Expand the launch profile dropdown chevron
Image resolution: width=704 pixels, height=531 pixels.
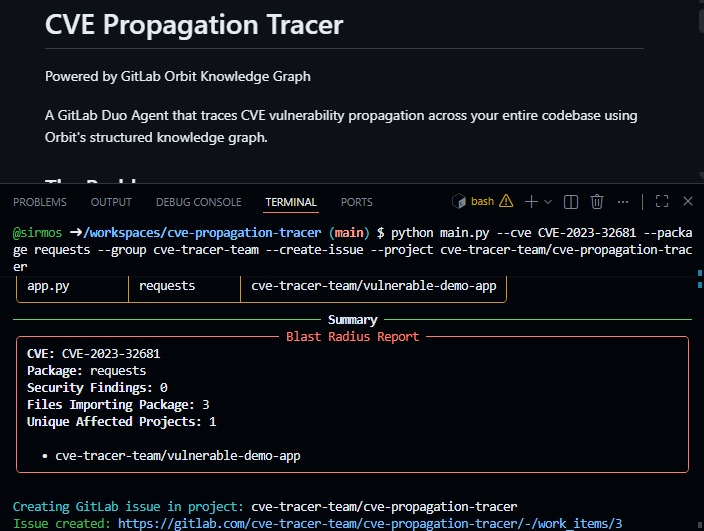coord(548,202)
